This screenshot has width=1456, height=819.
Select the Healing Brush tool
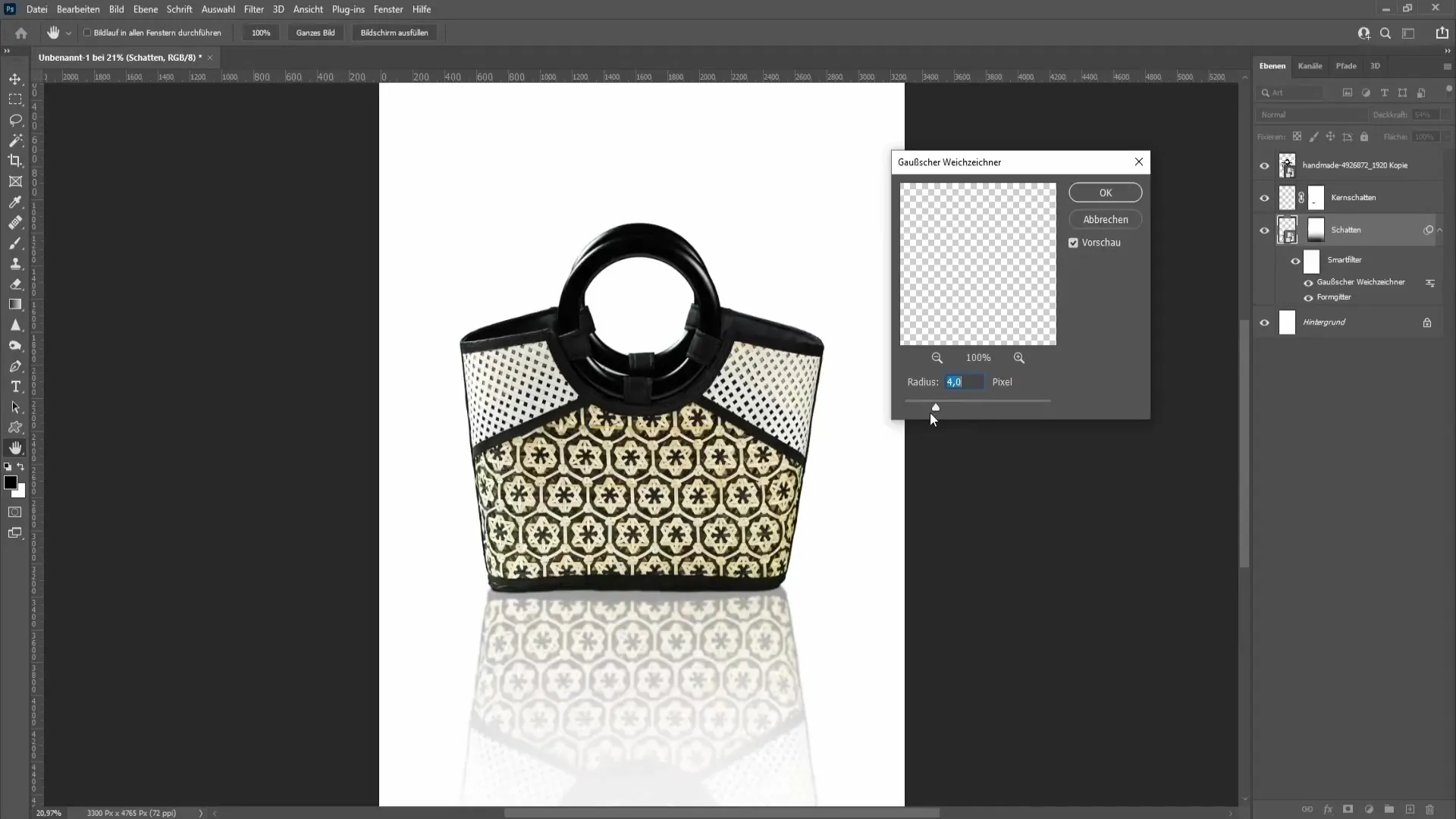tap(15, 222)
